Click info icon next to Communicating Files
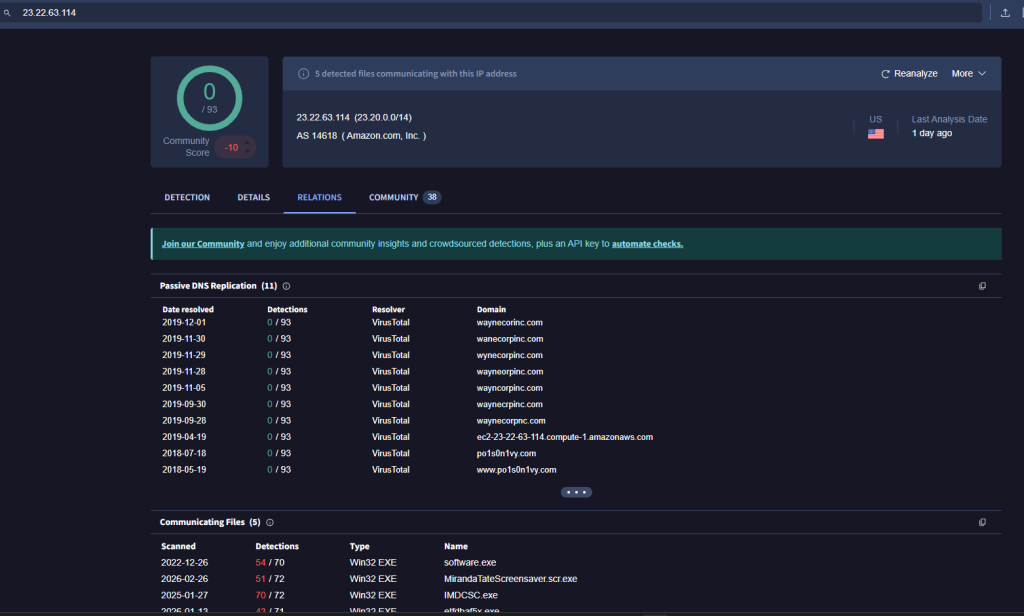This screenshot has width=1024, height=616. 270,522
